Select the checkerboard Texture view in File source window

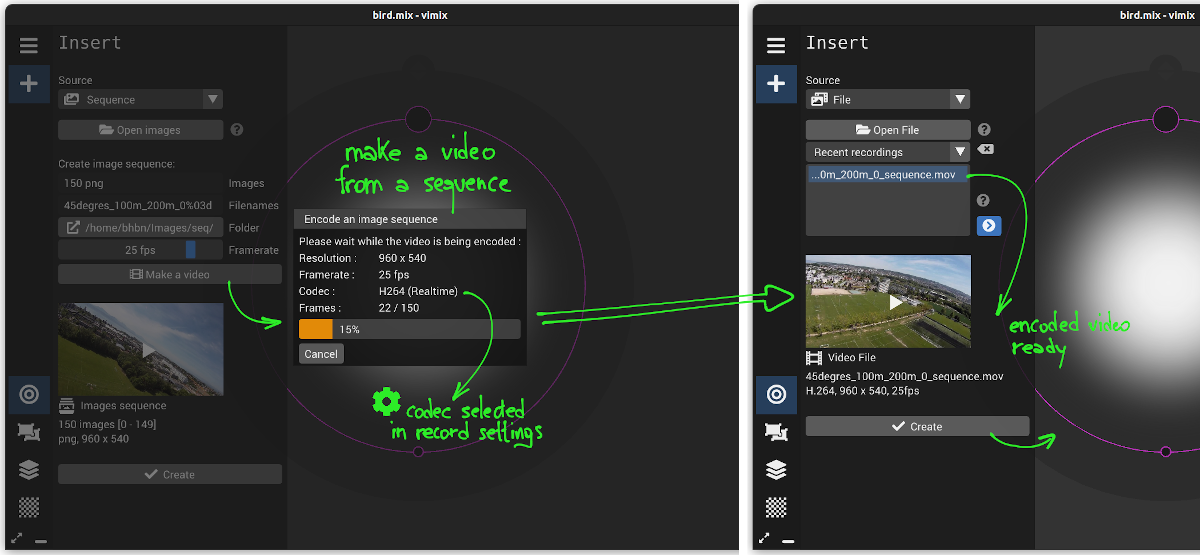775,506
